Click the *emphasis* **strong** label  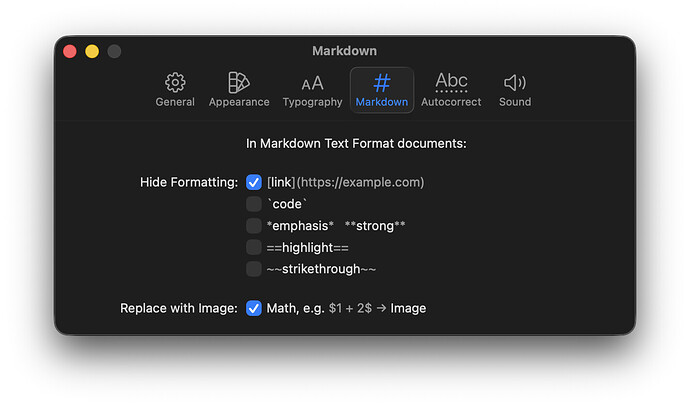336,226
